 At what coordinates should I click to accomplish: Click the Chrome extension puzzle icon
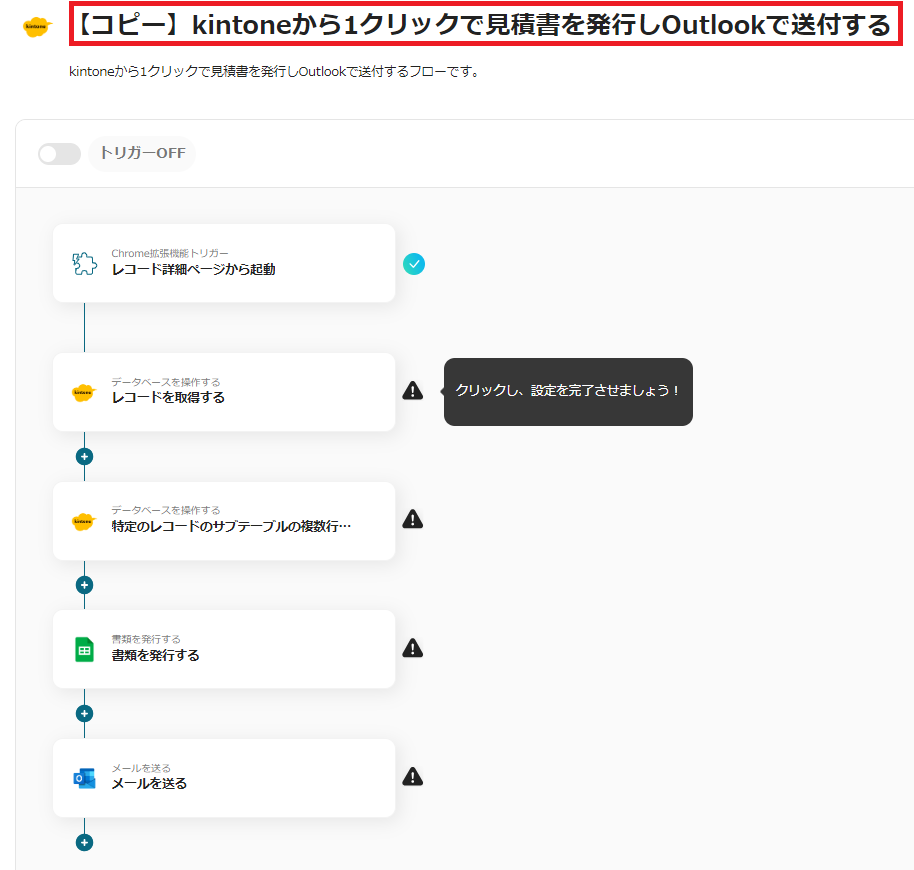coord(85,263)
